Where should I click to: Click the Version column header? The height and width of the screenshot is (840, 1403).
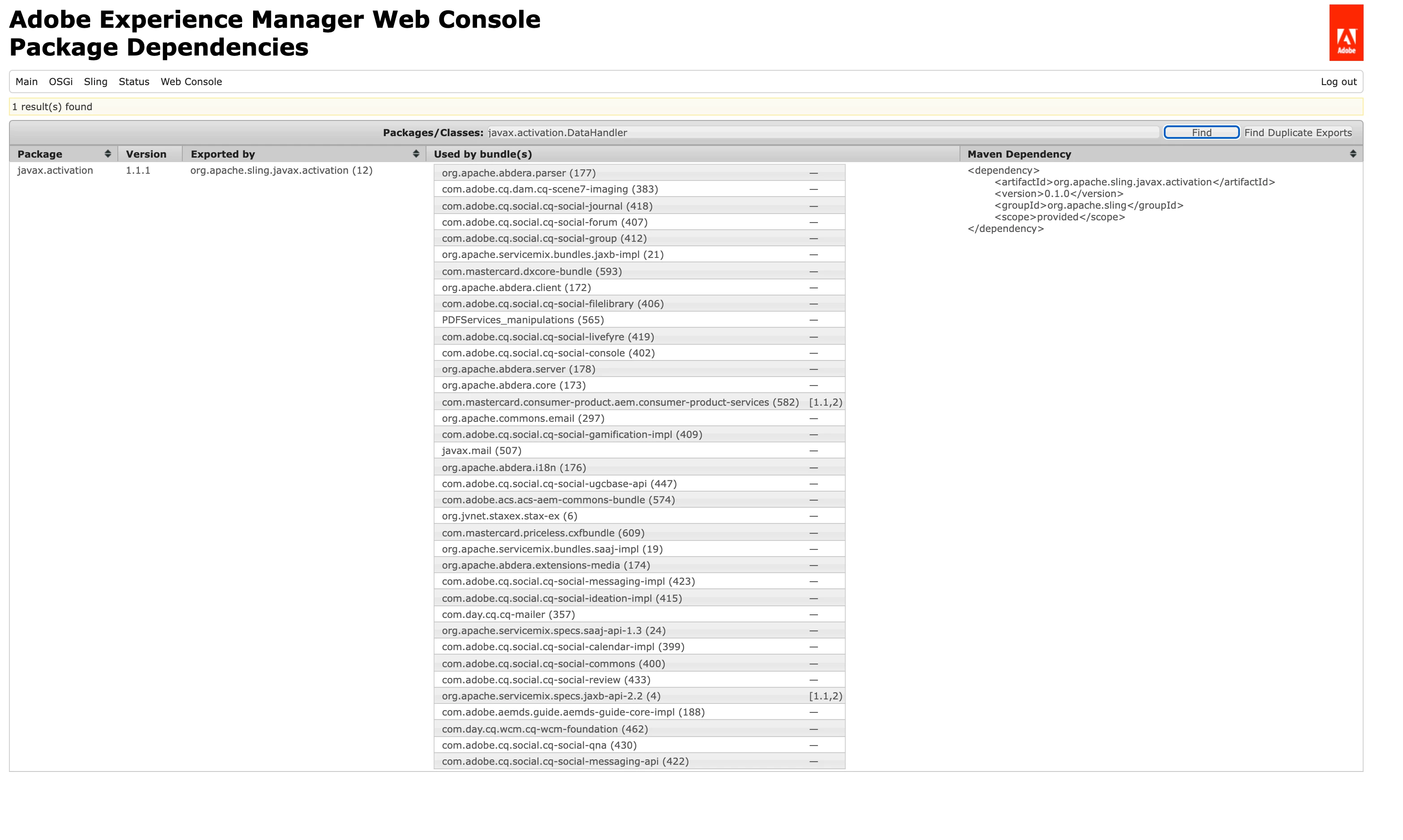146,154
